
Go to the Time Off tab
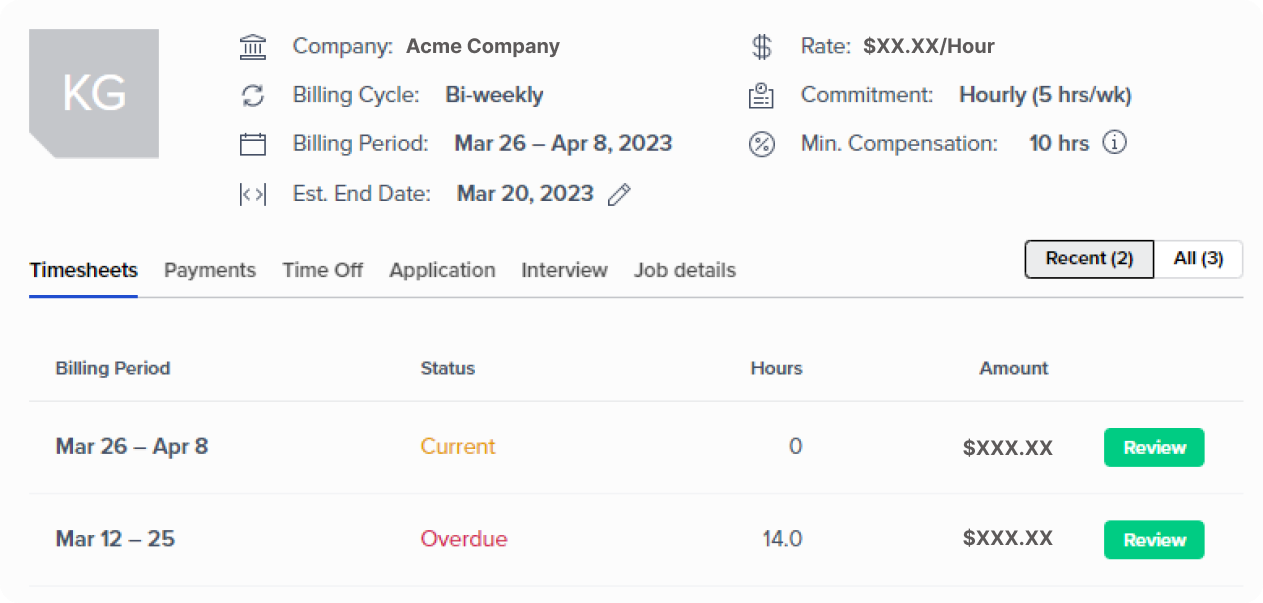[x=322, y=270]
